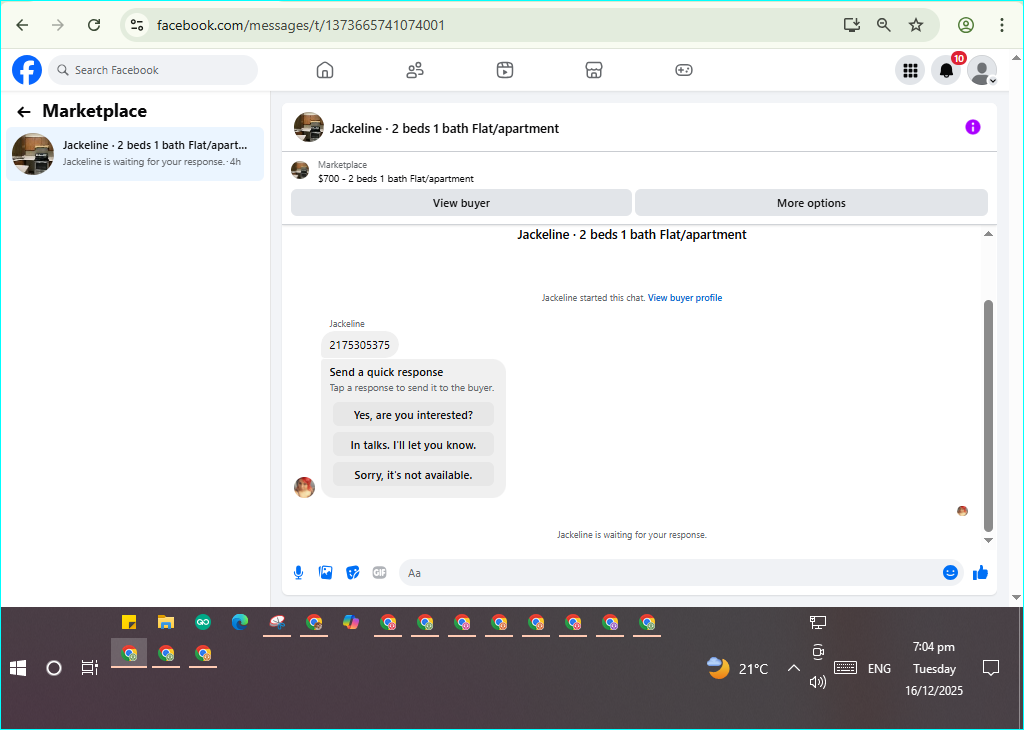Open the View buyer profile link
The width and height of the screenshot is (1024, 730).
click(684, 298)
